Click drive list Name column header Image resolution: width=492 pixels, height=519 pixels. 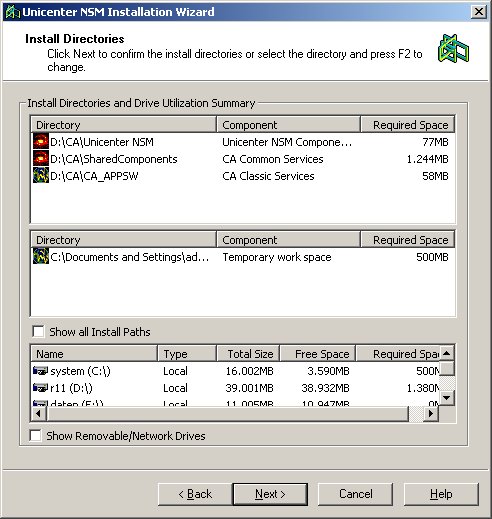click(94, 354)
